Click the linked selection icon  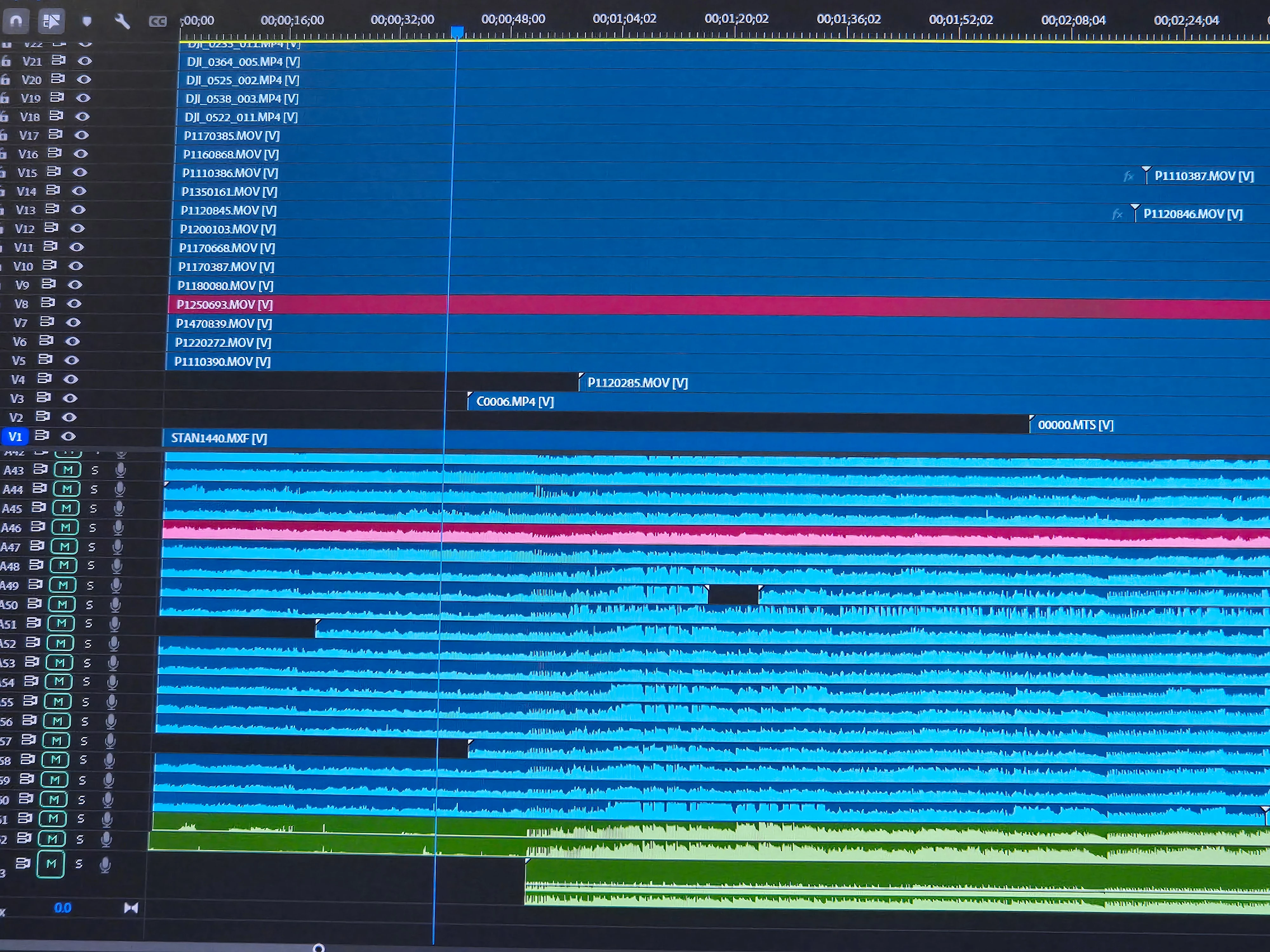click(51, 21)
